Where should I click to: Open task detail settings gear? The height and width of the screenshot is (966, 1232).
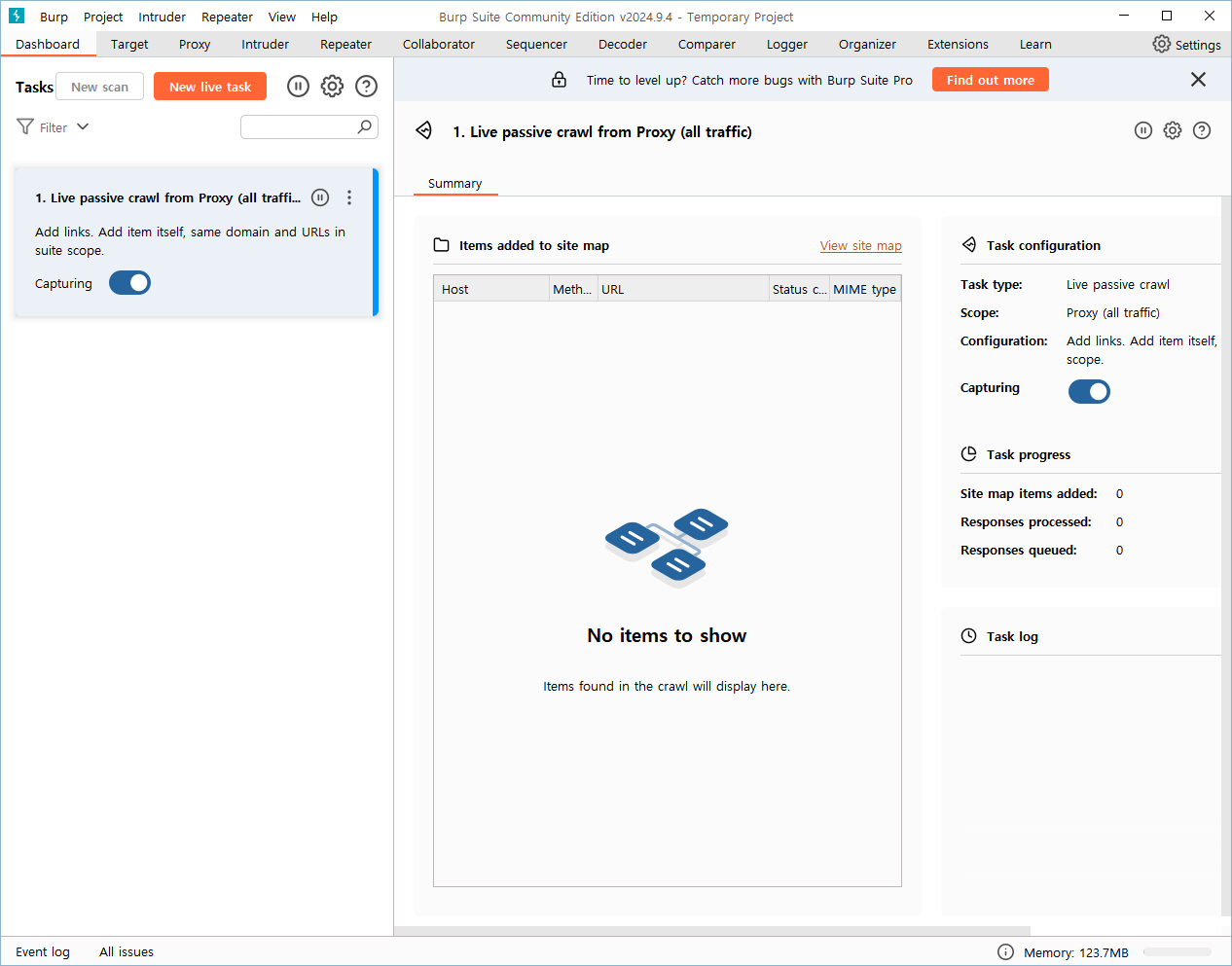click(x=1173, y=130)
